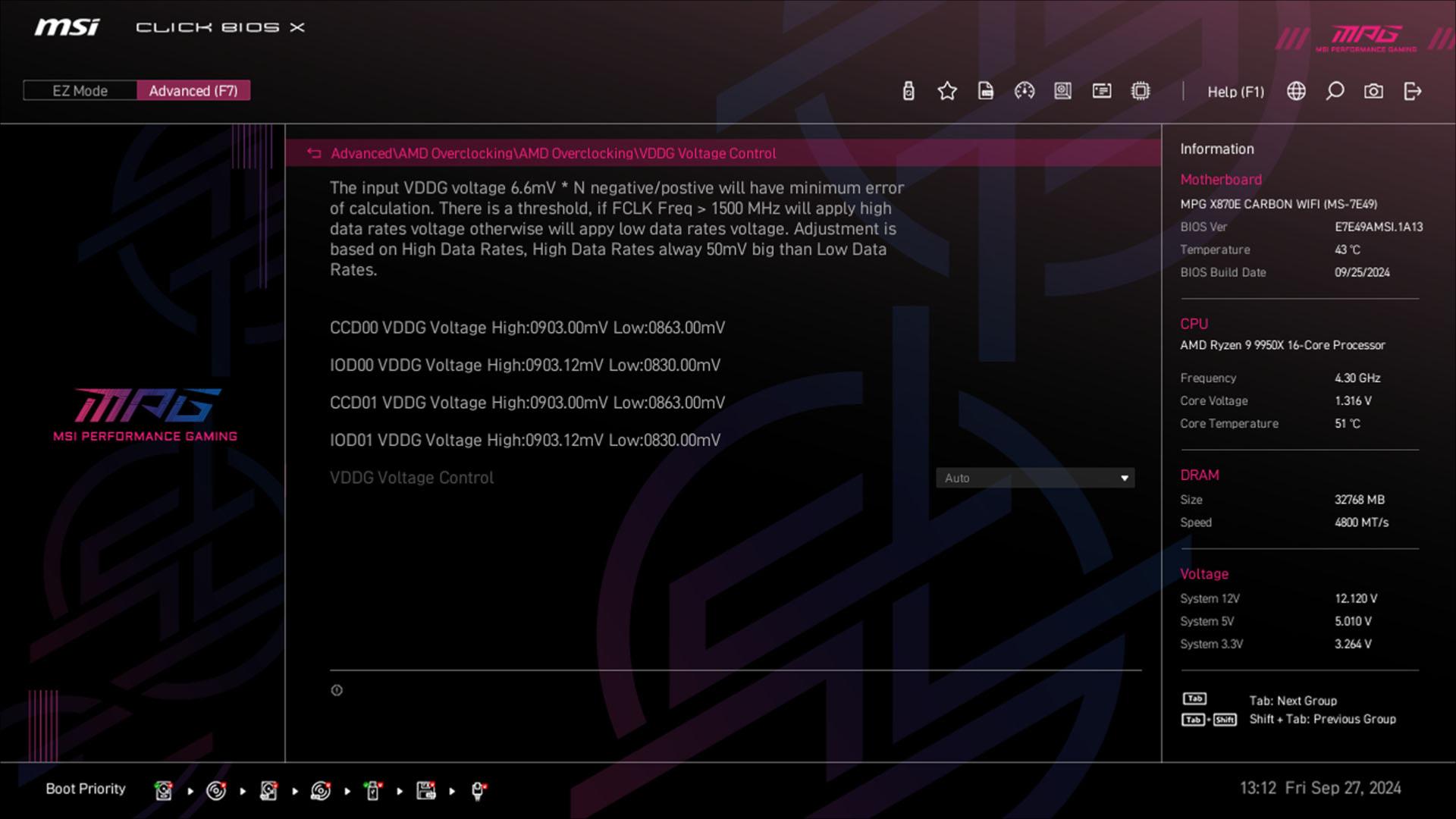Click the clock showing 13:12 Fri Sep 27, 2024

click(1320, 788)
